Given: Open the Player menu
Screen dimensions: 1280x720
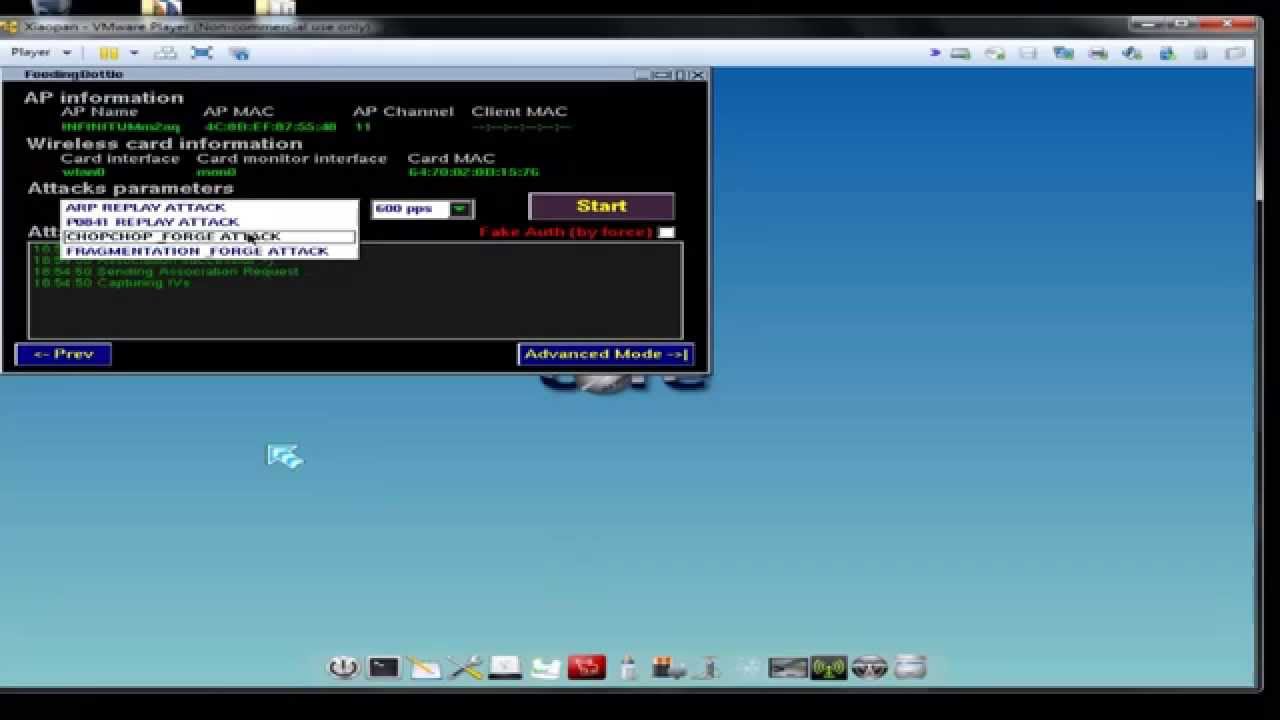Looking at the screenshot, I should click(41, 52).
